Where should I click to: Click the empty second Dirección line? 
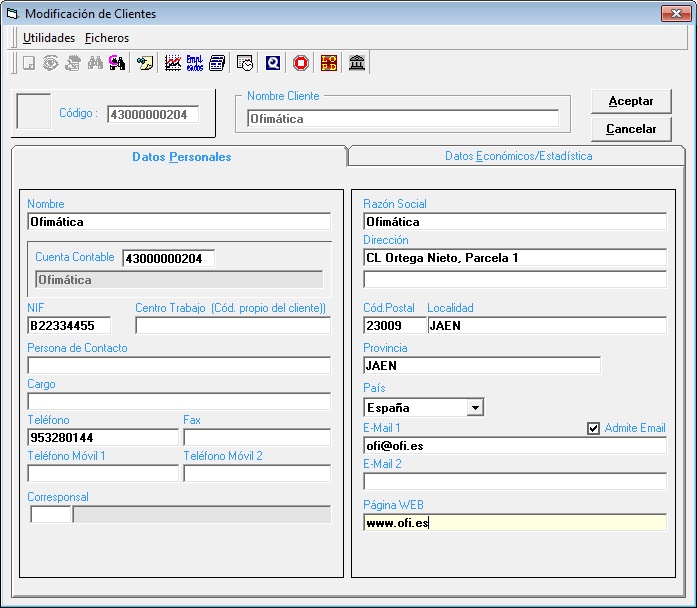pyautogui.click(x=515, y=280)
